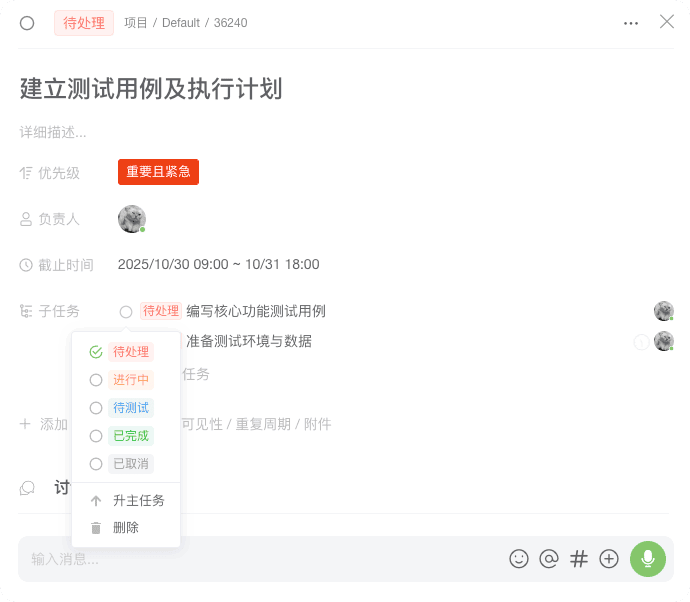Image resolution: width=690 pixels, height=602 pixels.
Task: Click the discussion chat bubble icon
Action: [27, 488]
